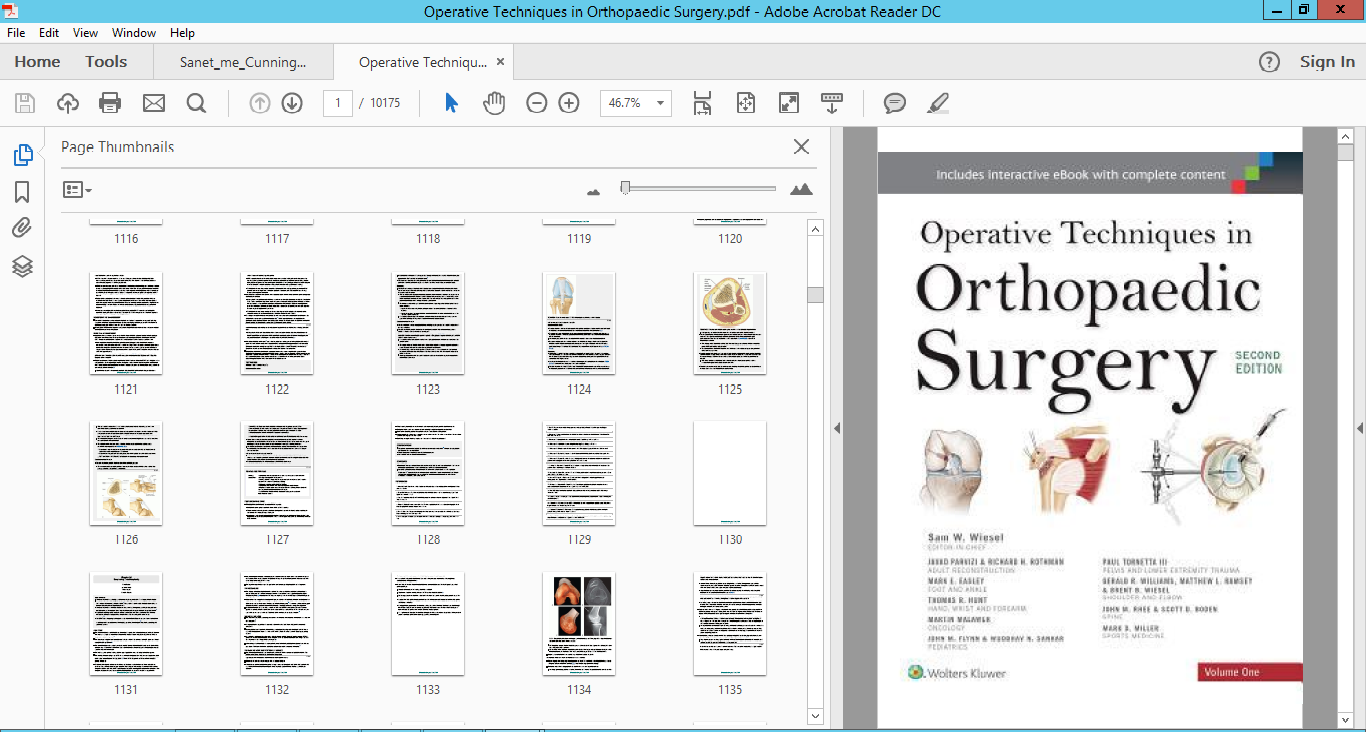This screenshot has width=1366, height=732.
Task: Go to previous page arrow
Action: [260, 103]
